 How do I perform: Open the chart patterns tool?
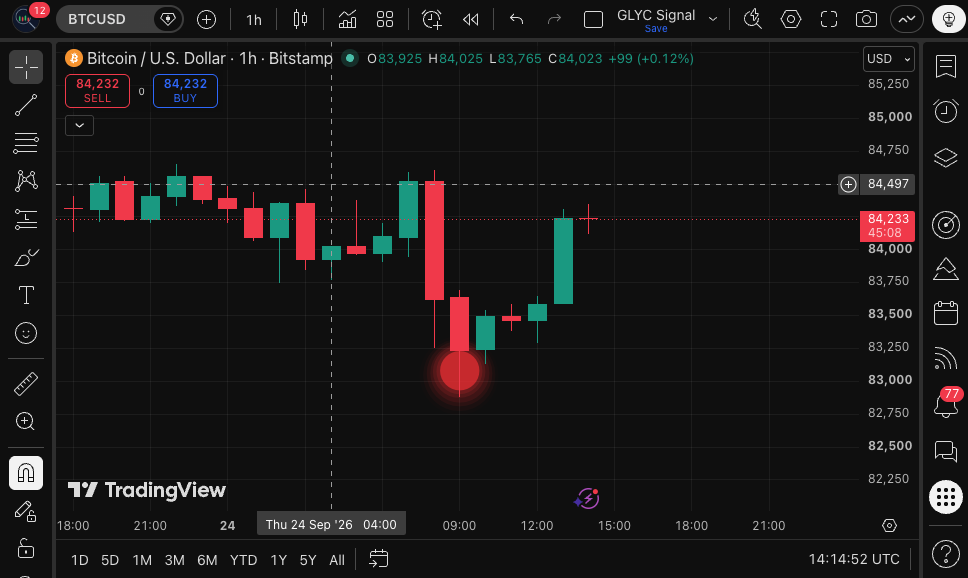point(26,180)
